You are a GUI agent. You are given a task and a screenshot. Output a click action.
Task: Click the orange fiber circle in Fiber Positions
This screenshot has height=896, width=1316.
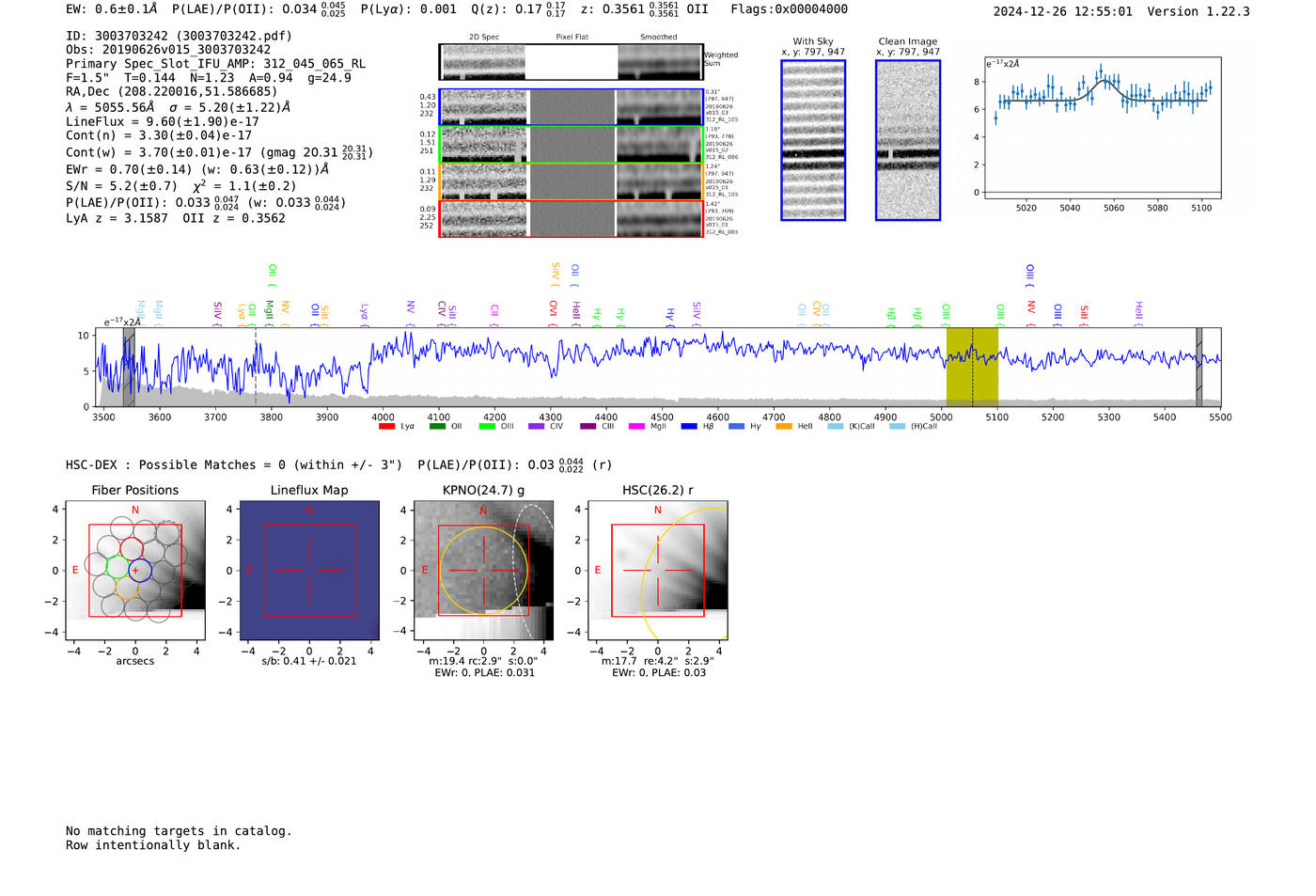click(127, 589)
